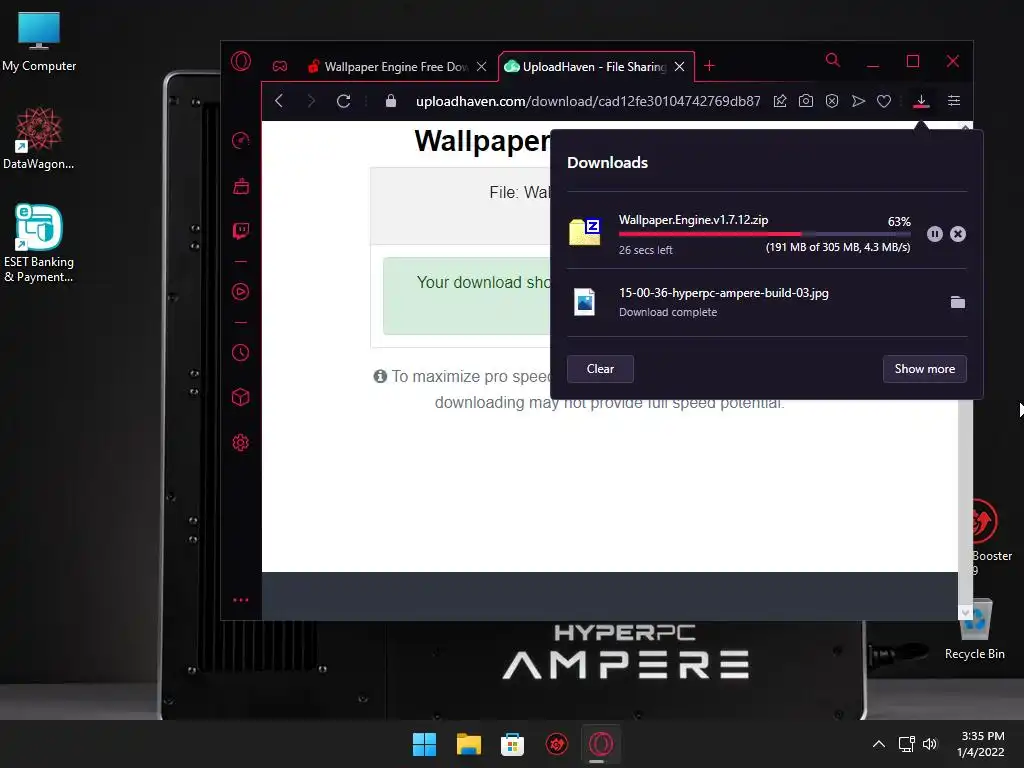Pause the Wallpaper Engine zip download
Screen dimensions: 1024x768
tap(935, 234)
